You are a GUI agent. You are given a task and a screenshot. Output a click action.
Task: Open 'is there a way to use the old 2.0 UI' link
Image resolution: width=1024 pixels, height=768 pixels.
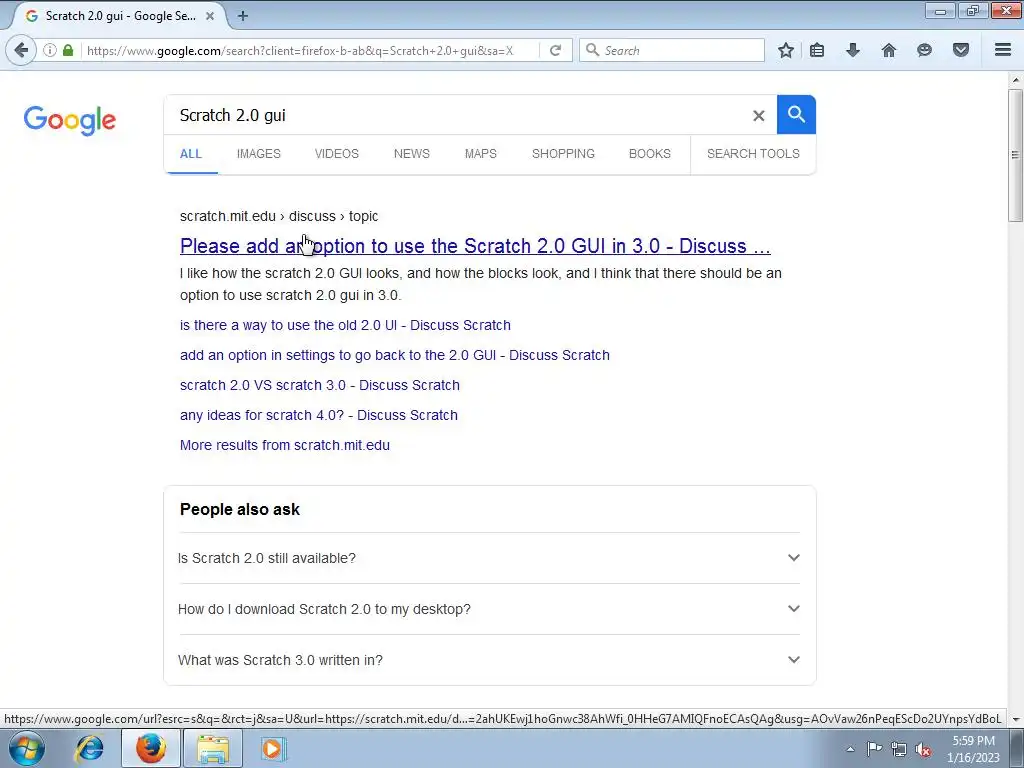click(x=345, y=325)
